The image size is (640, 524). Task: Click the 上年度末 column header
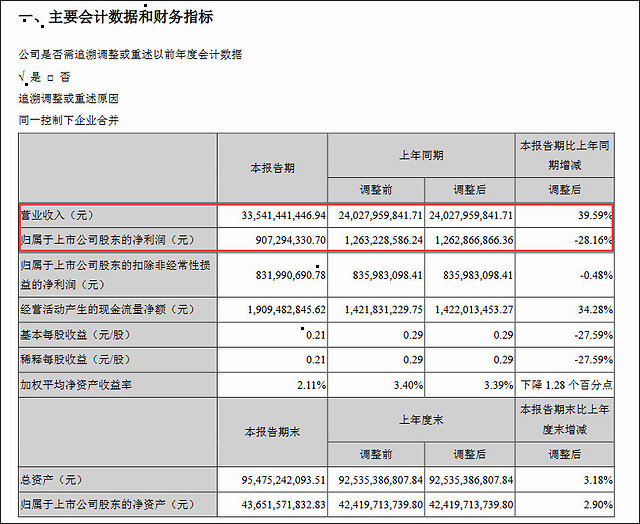pos(421,420)
